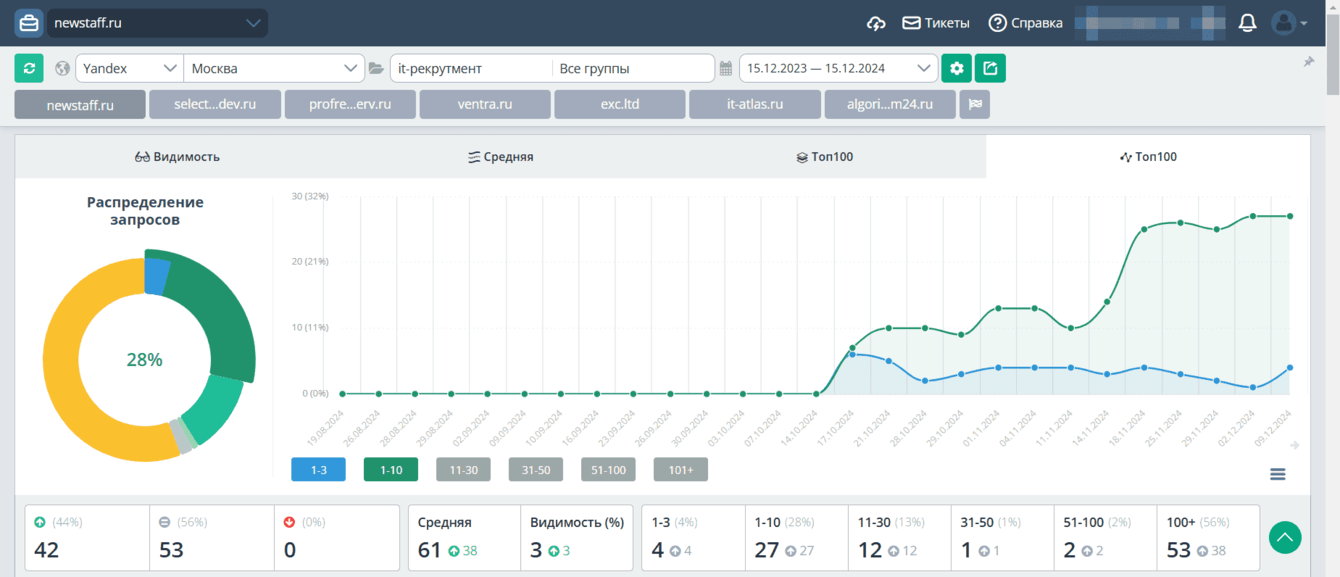
Task: Open the Yandex search engine dropdown
Action: (x=129, y=68)
